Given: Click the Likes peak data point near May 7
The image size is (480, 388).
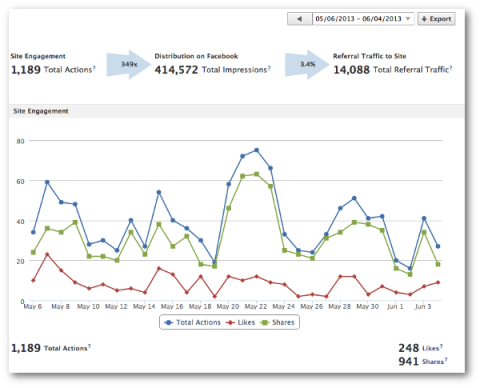Looking at the screenshot, I should [47, 254].
